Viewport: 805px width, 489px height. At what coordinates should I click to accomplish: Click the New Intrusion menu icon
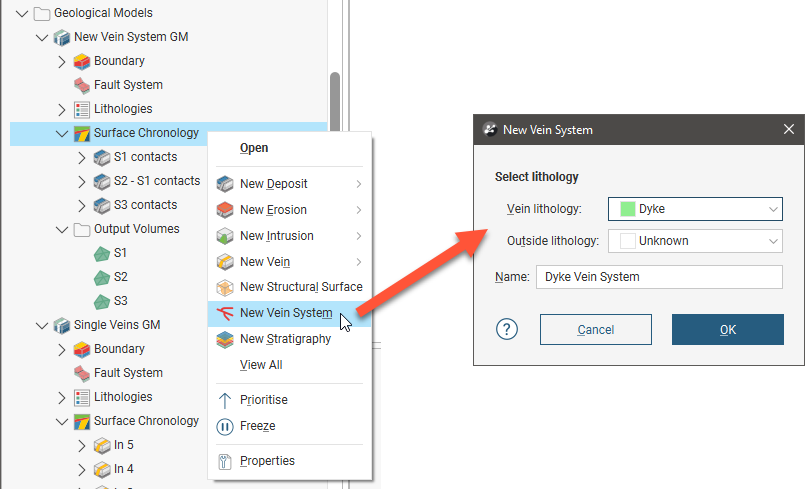tap(225, 236)
